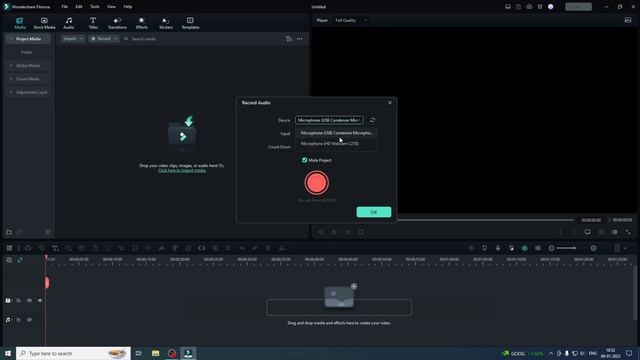Open File Explorer from the taskbar
The image size is (640, 360).
[156, 353]
